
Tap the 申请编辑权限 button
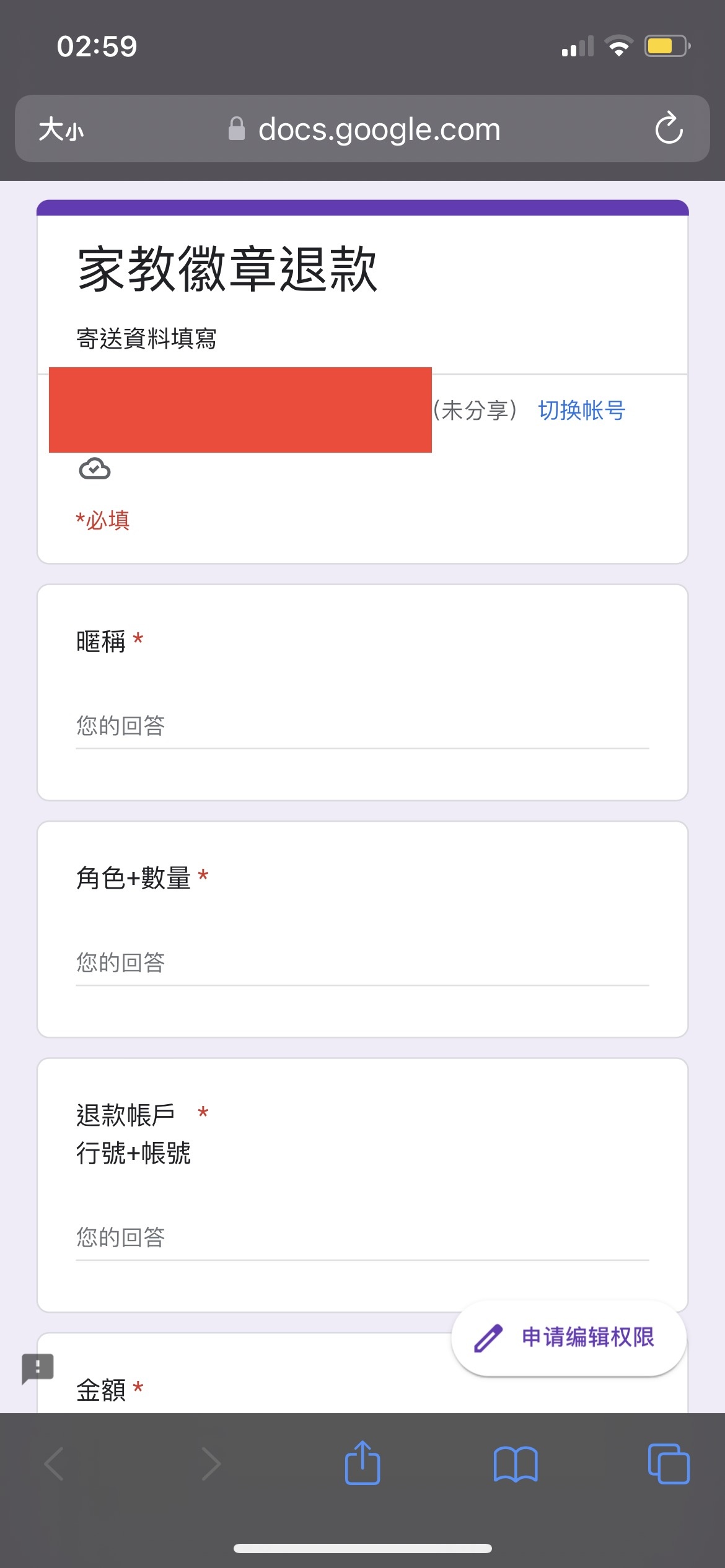pos(569,1338)
